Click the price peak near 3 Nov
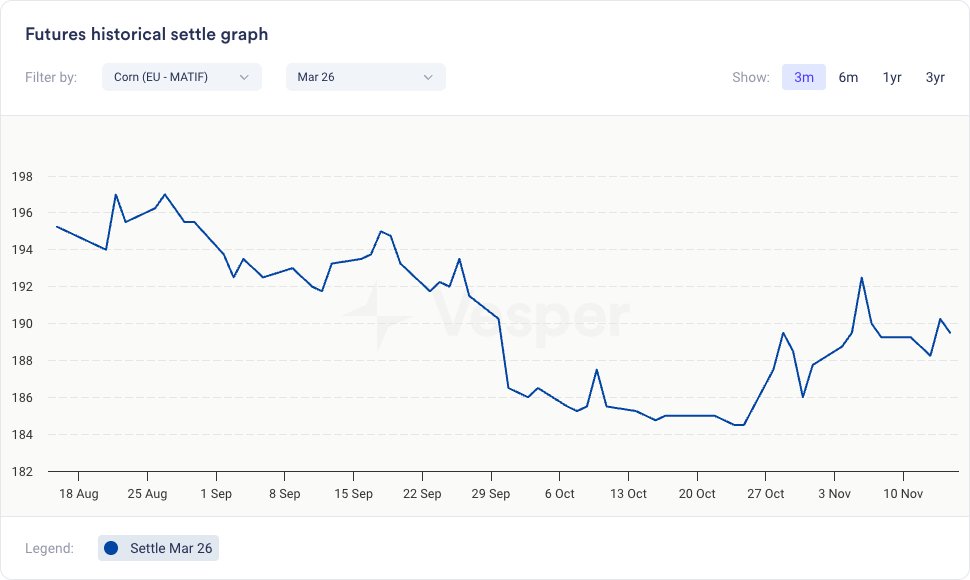 (x=861, y=278)
